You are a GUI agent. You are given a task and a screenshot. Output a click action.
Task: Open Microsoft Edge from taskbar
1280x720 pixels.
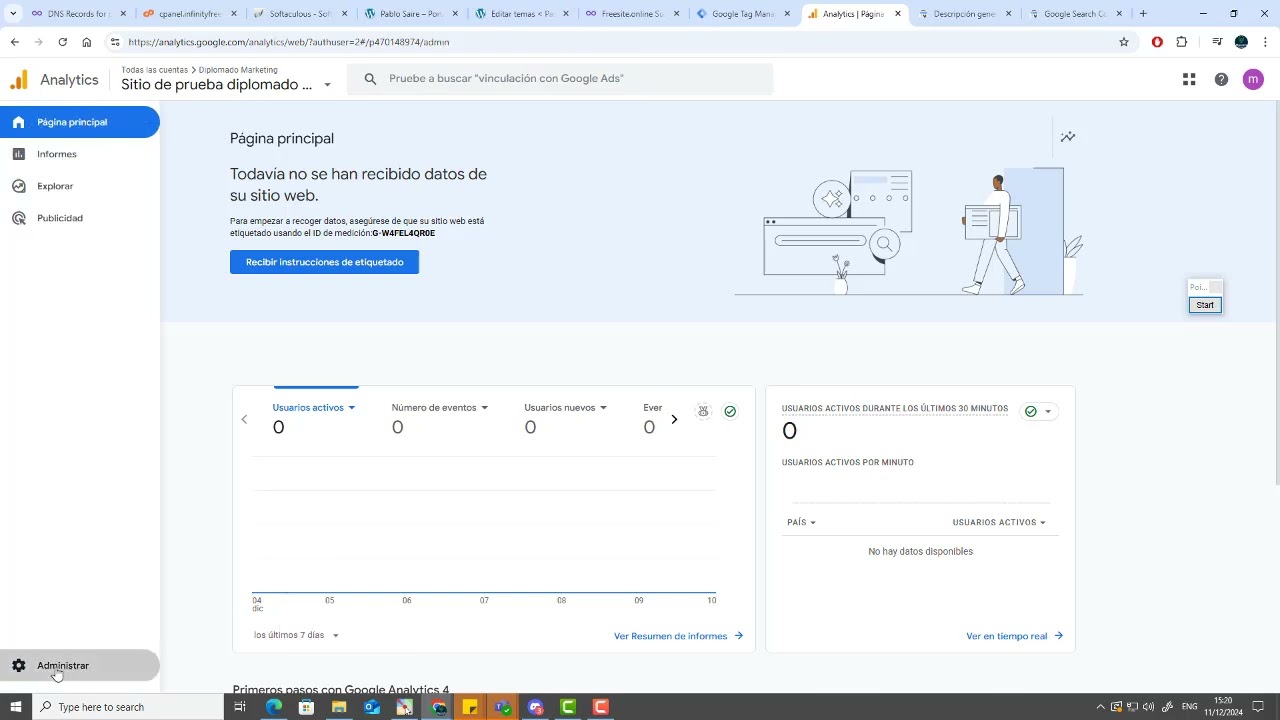pos(274,707)
